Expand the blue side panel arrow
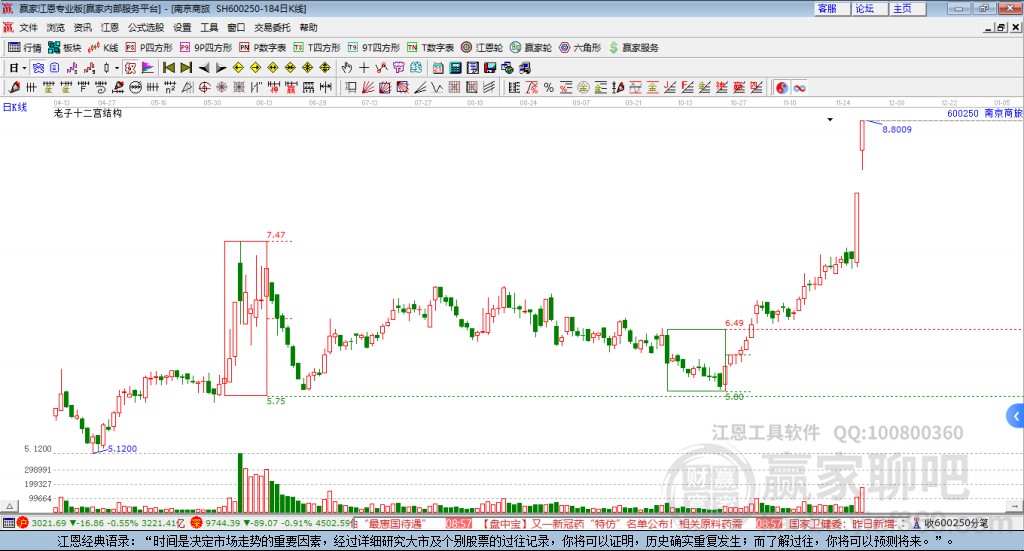 point(1016,416)
